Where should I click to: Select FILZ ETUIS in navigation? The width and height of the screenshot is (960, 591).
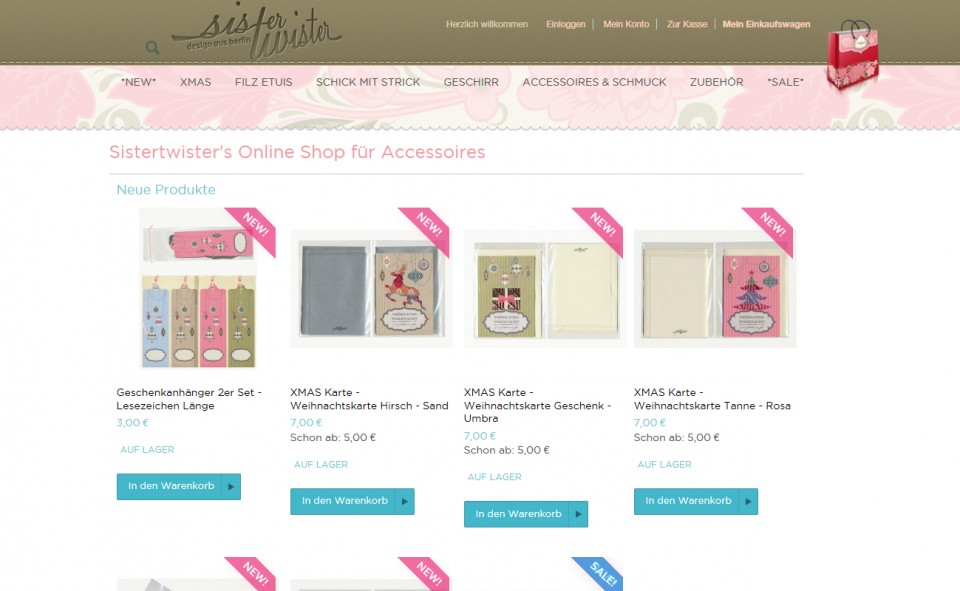[x=263, y=82]
